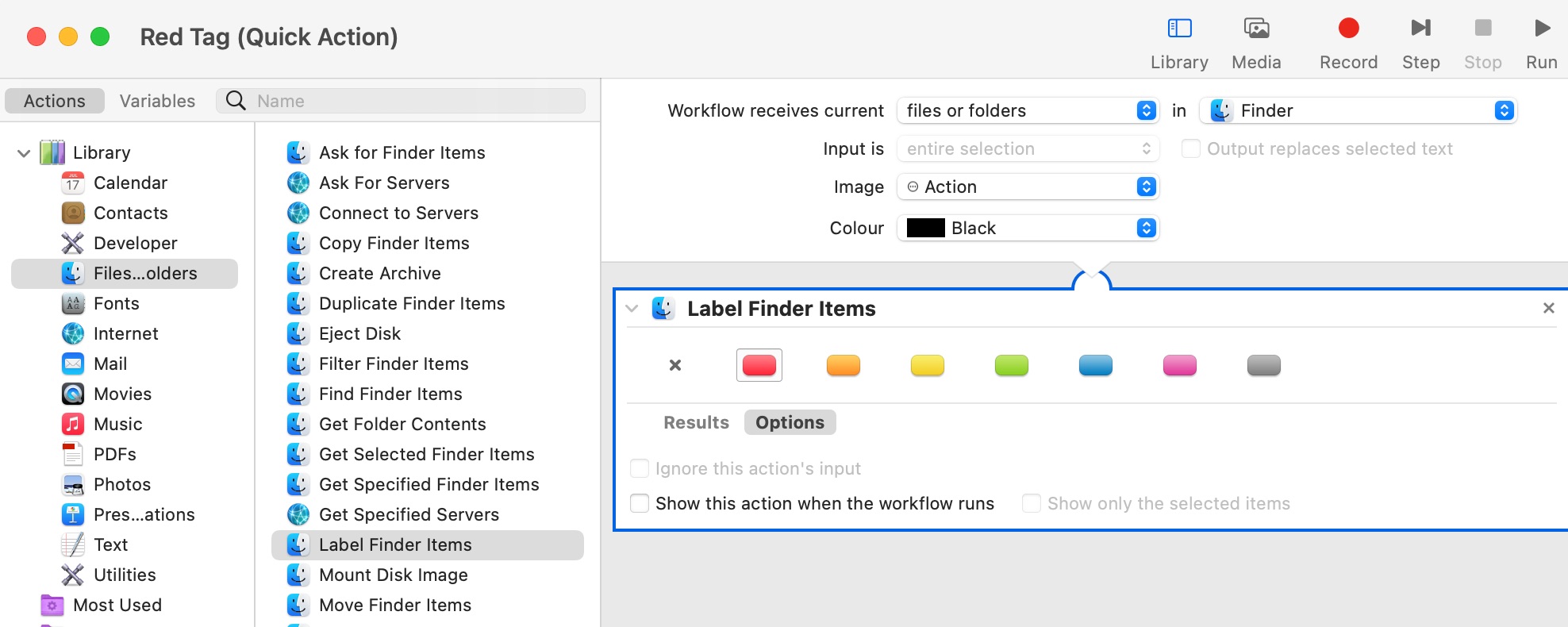Show the Results tab

pyautogui.click(x=696, y=422)
